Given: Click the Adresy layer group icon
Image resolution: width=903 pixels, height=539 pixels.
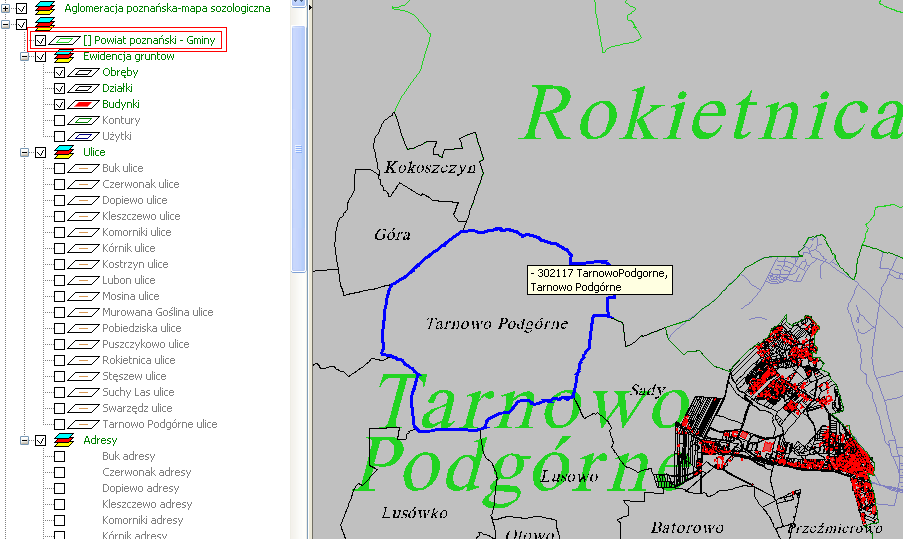Looking at the screenshot, I should (x=64, y=440).
